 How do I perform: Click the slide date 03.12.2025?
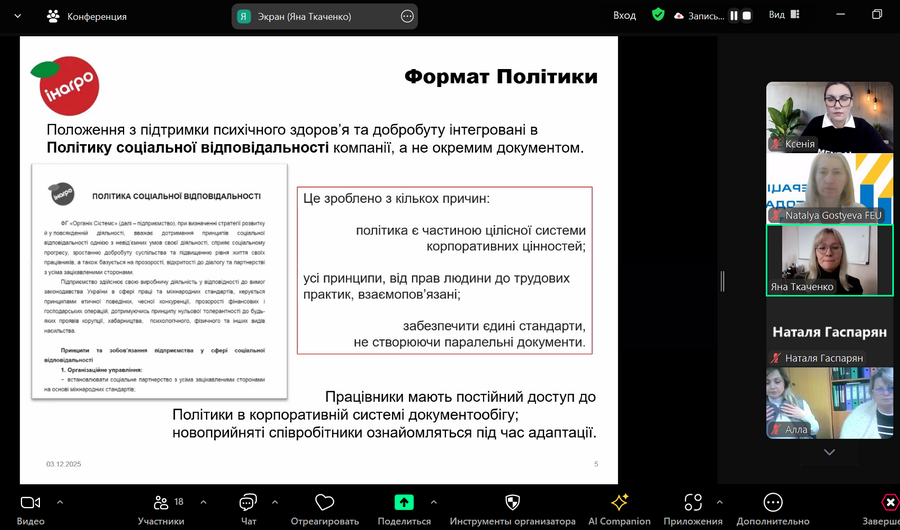tap(64, 464)
